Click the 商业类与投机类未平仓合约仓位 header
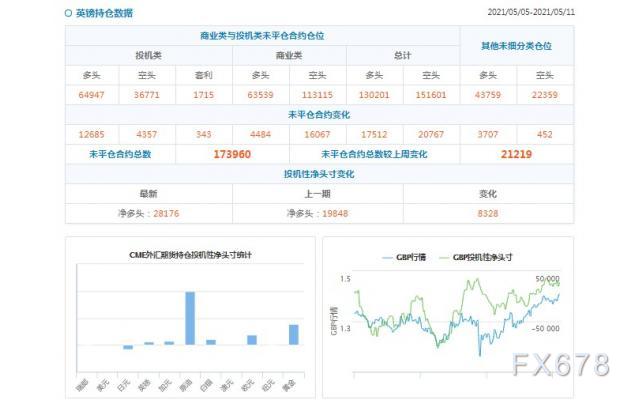Screen dimensions: 640x400 [x=262, y=36]
